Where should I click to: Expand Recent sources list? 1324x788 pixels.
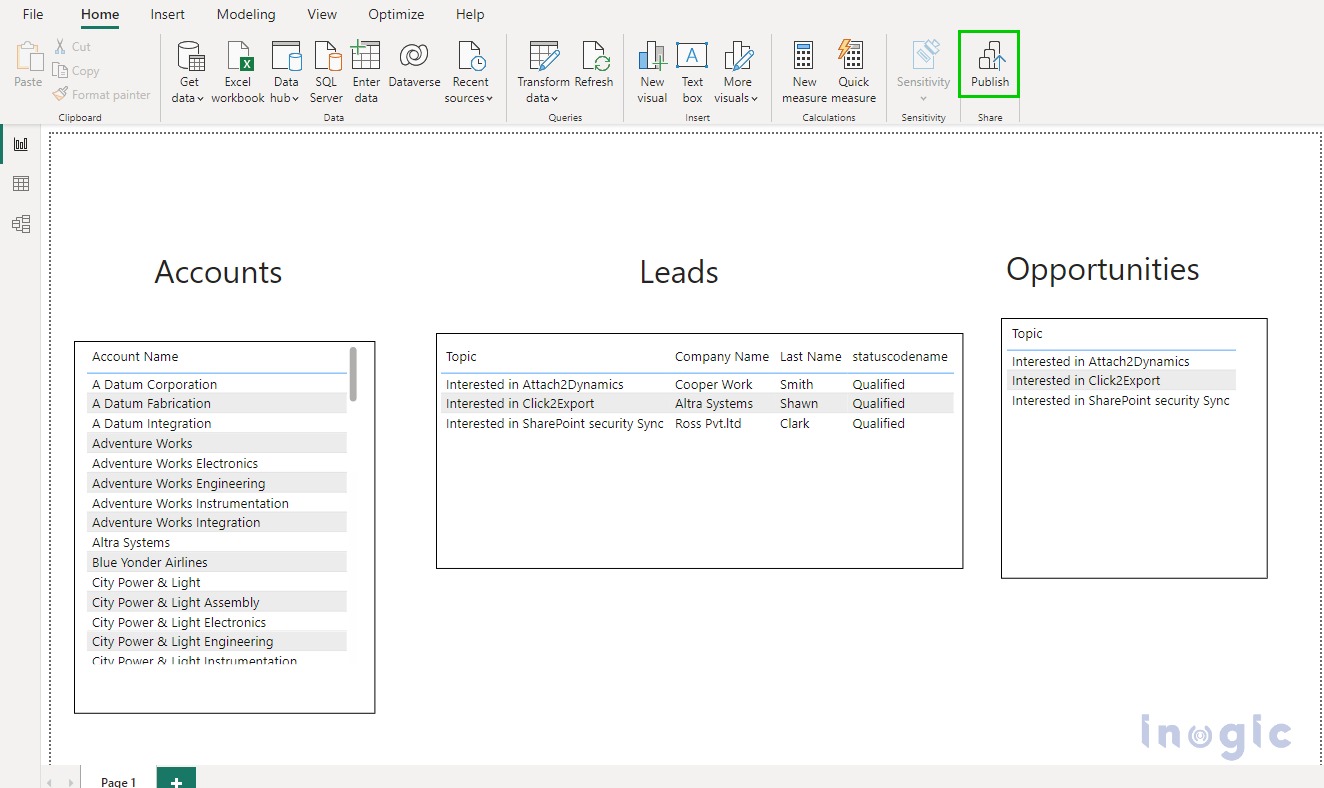point(469,72)
